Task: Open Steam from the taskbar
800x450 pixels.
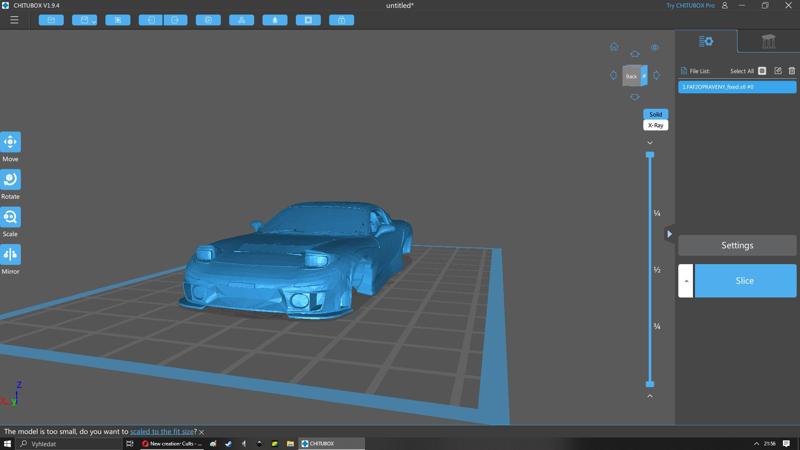Action: 228,444
